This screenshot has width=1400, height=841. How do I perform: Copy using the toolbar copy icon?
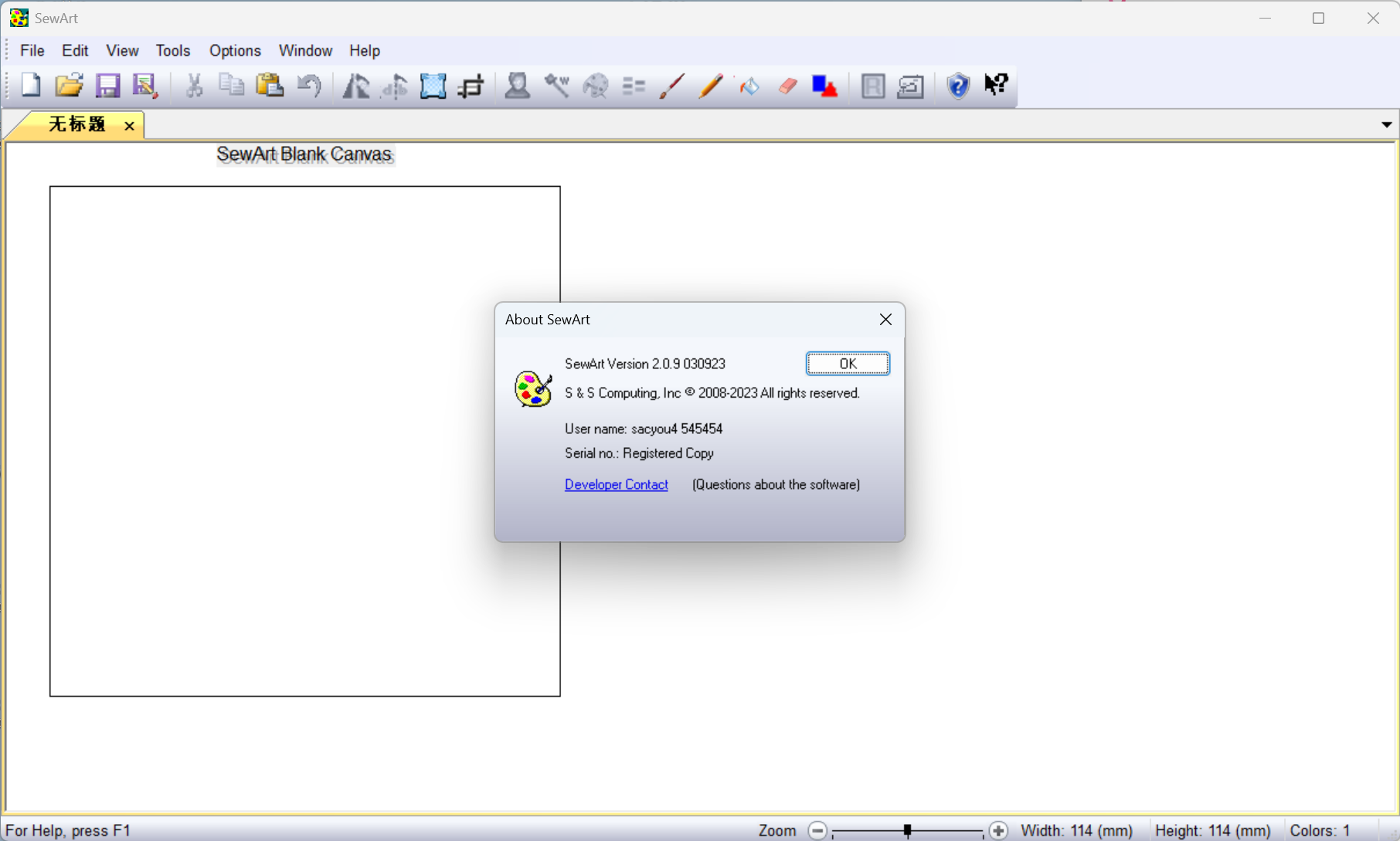tap(231, 85)
